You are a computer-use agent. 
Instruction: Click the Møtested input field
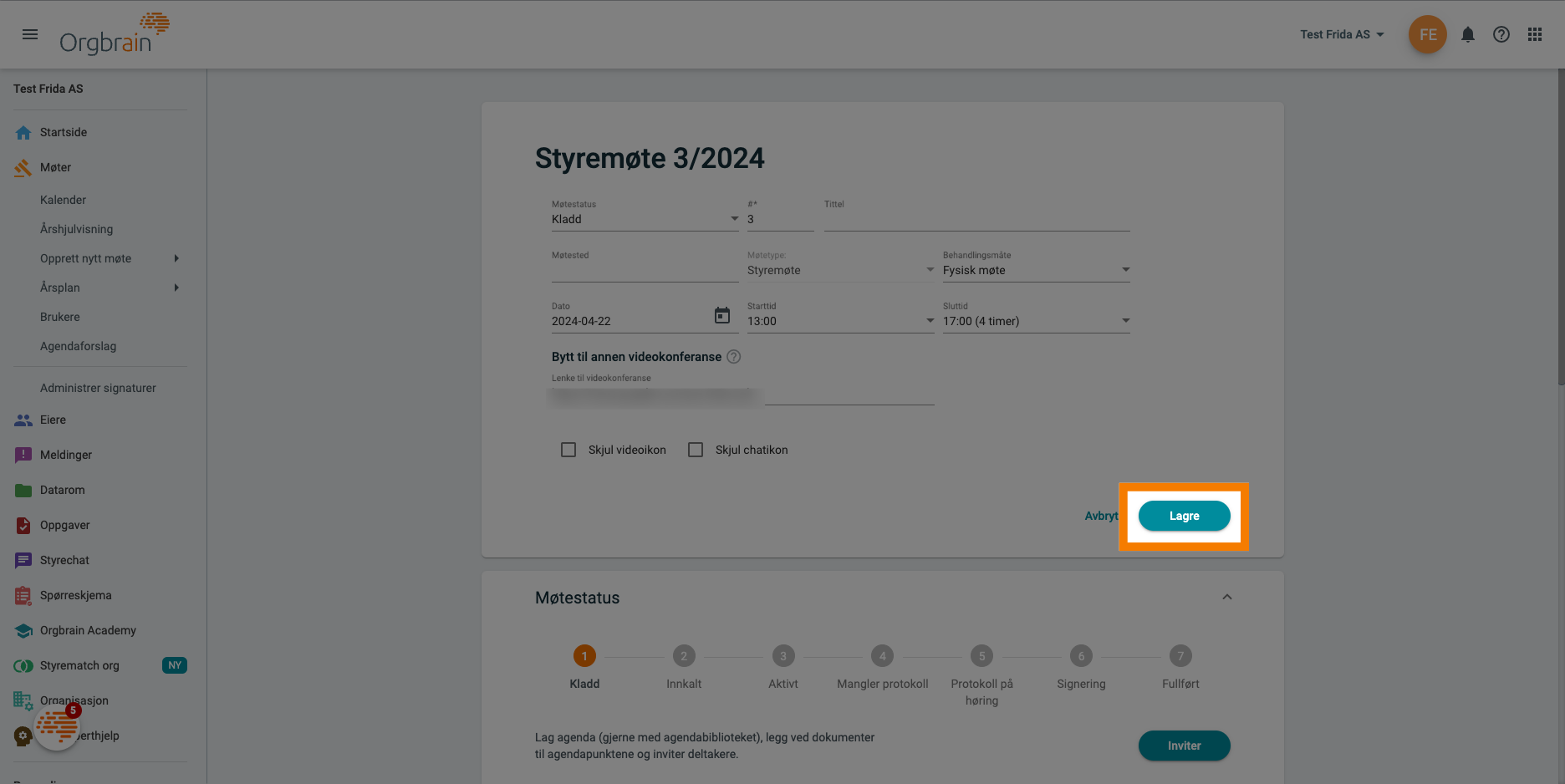pyautogui.click(x=645, y=270)
